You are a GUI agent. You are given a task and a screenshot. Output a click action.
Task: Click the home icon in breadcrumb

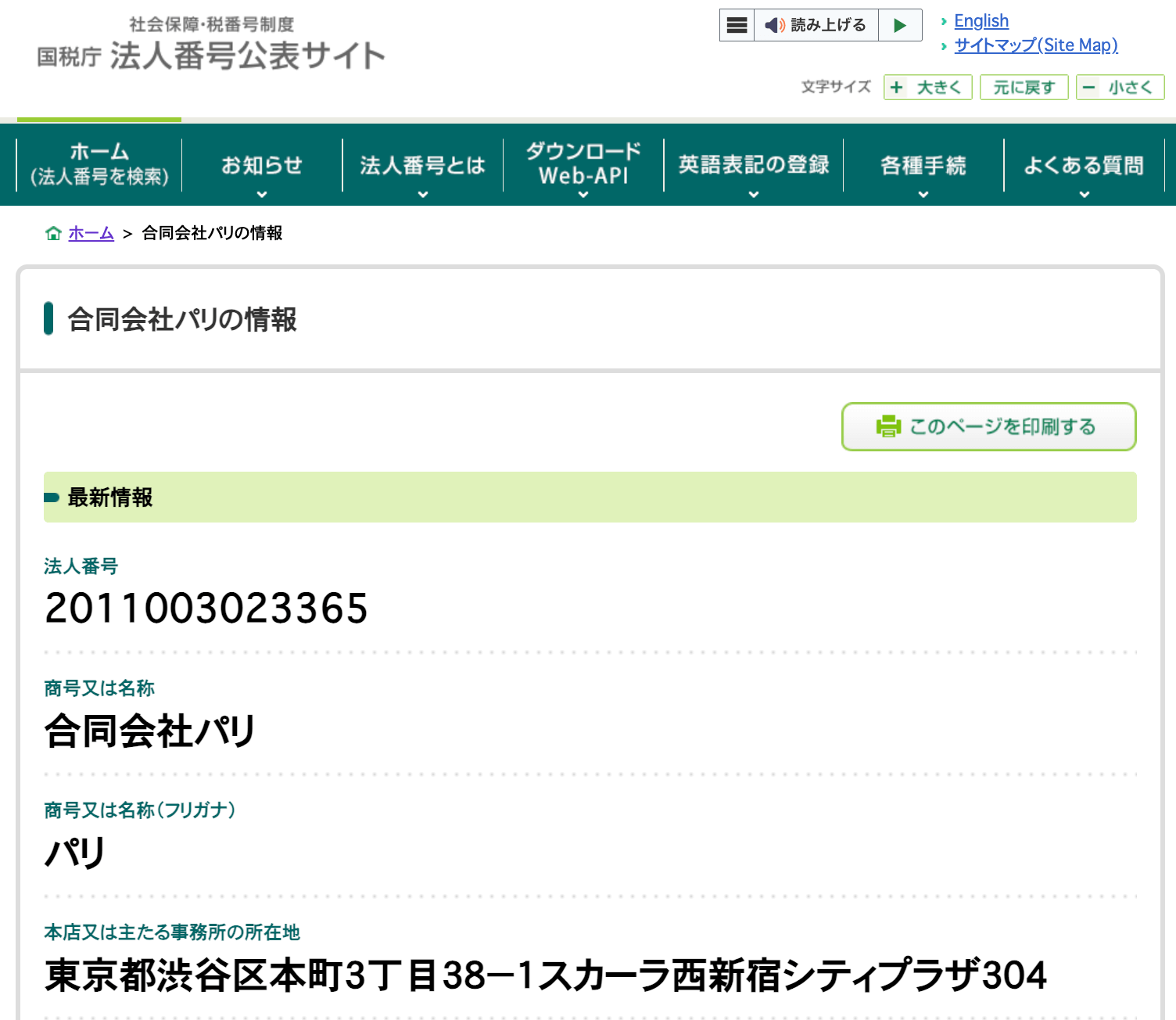[53, 233]
